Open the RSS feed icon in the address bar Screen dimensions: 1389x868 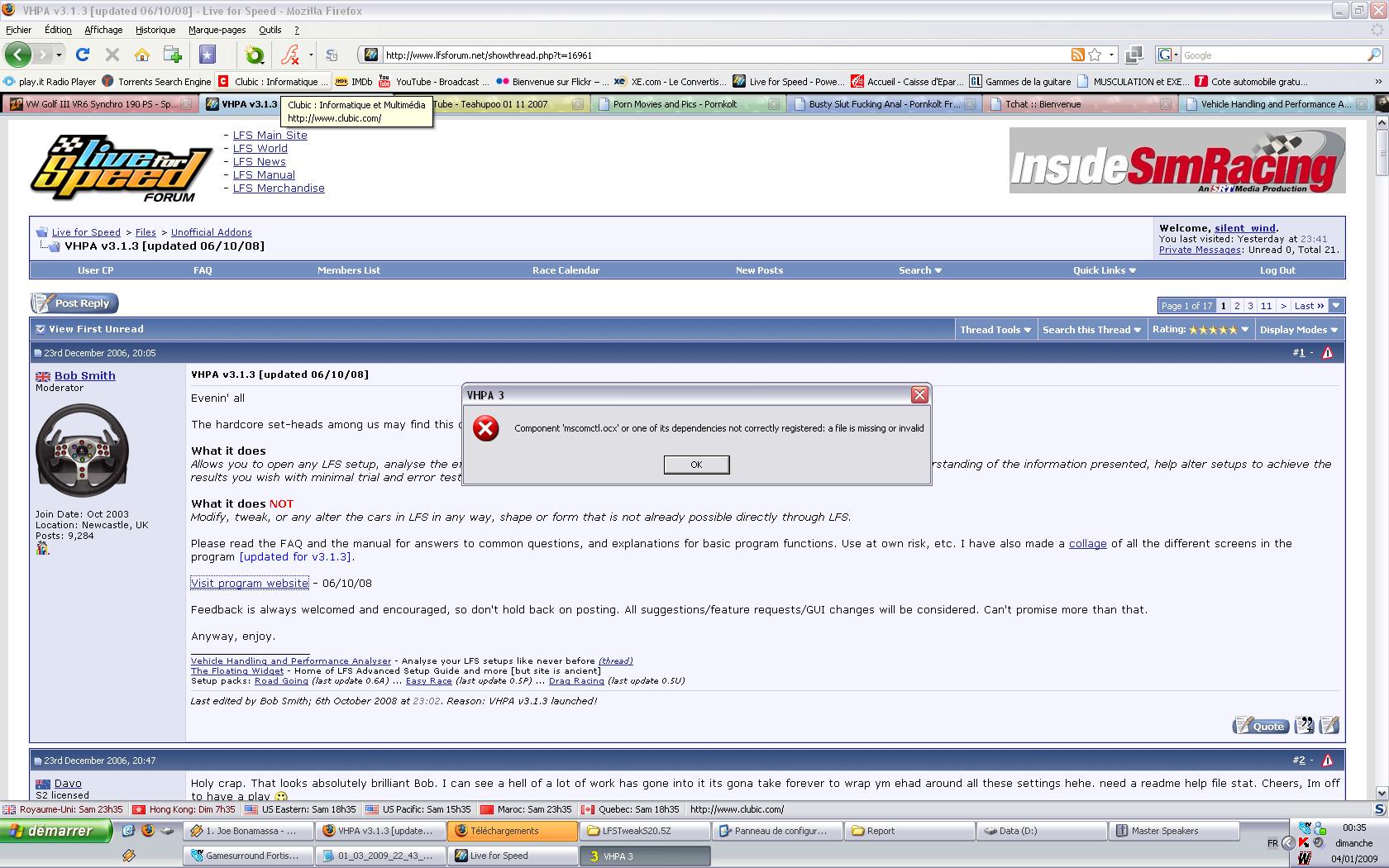pyautogui.click(x=1077, y=55)
